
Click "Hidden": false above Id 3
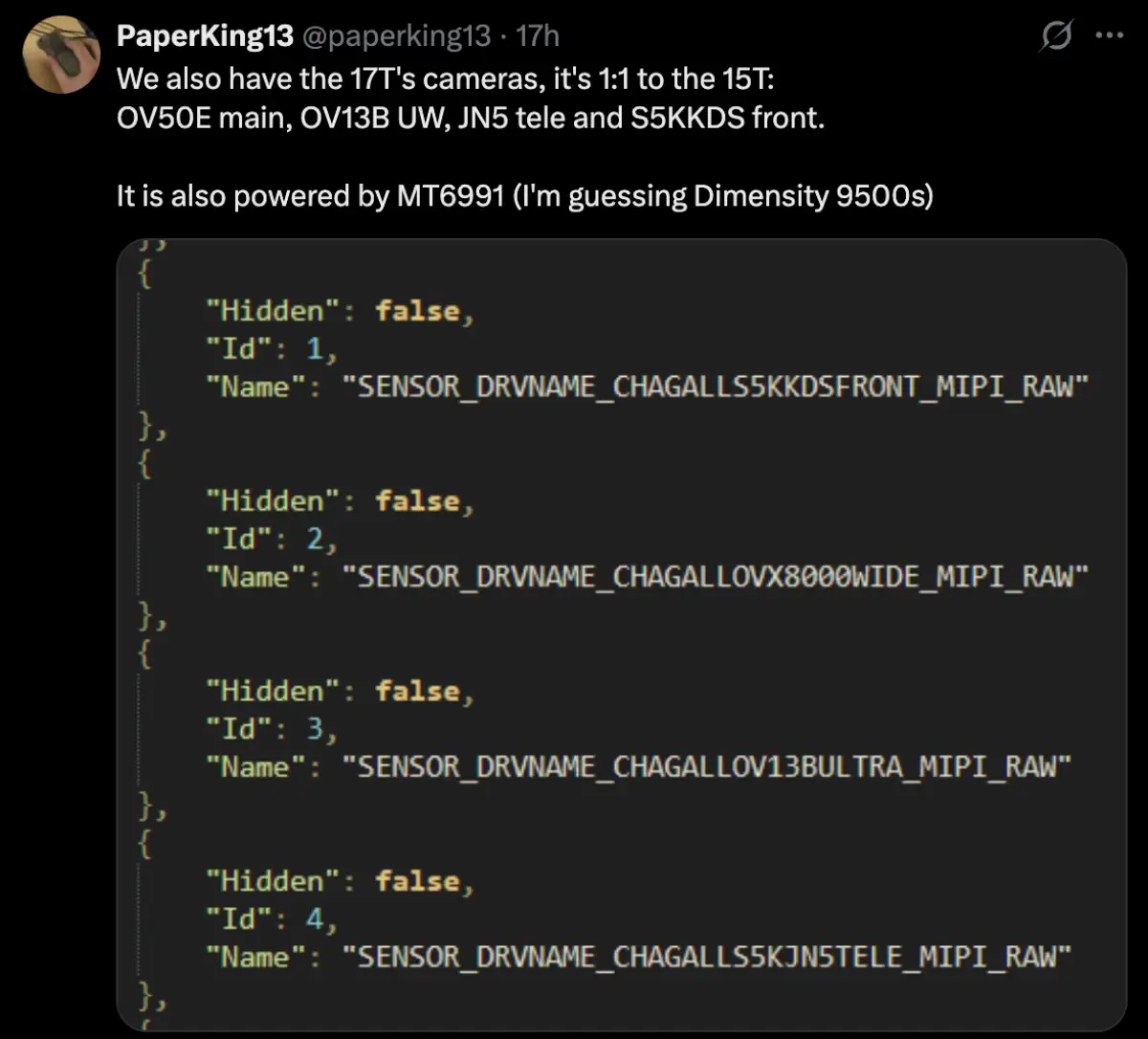[340, 692]
